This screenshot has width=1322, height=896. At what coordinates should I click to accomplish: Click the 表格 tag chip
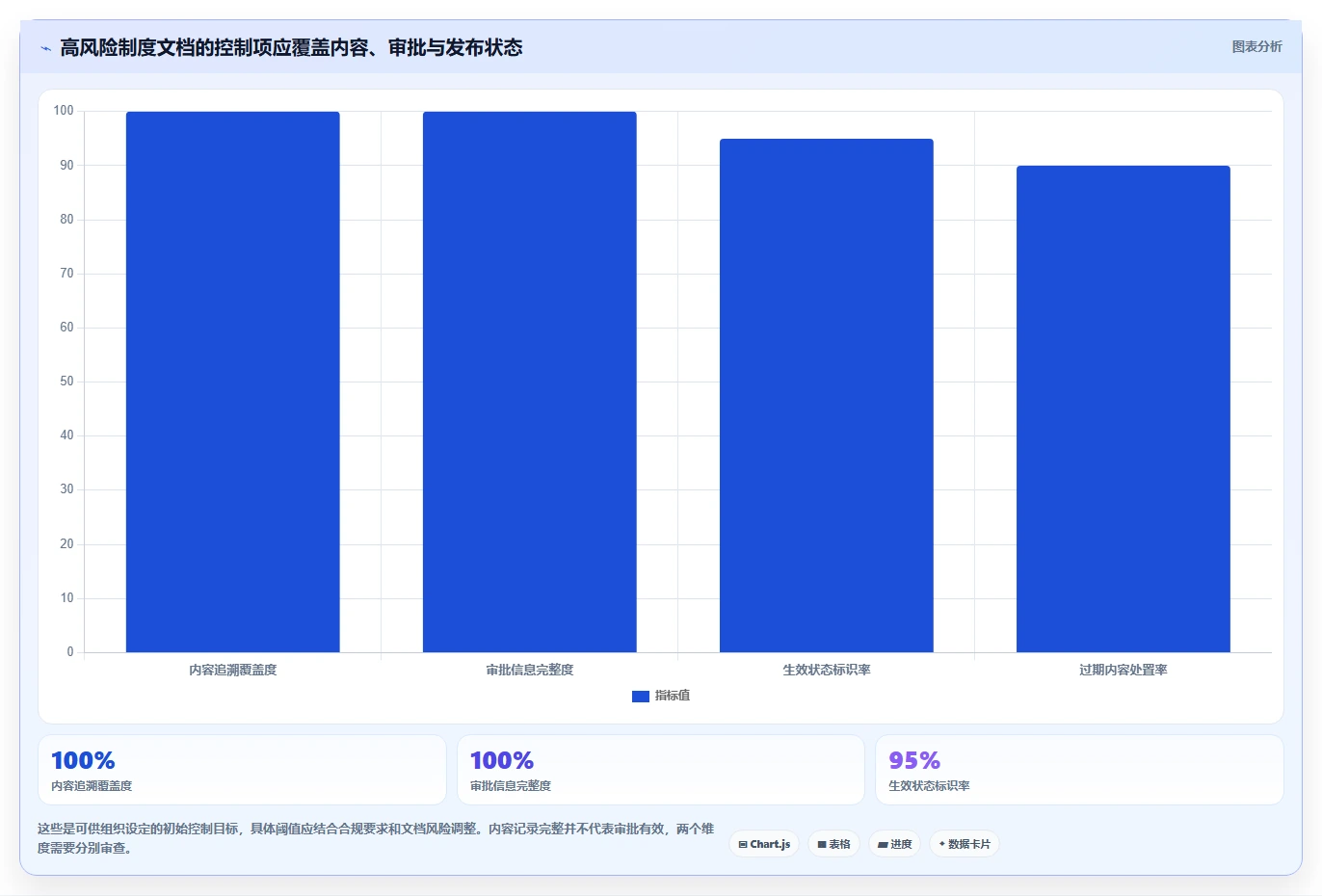(x=834, y=844)
